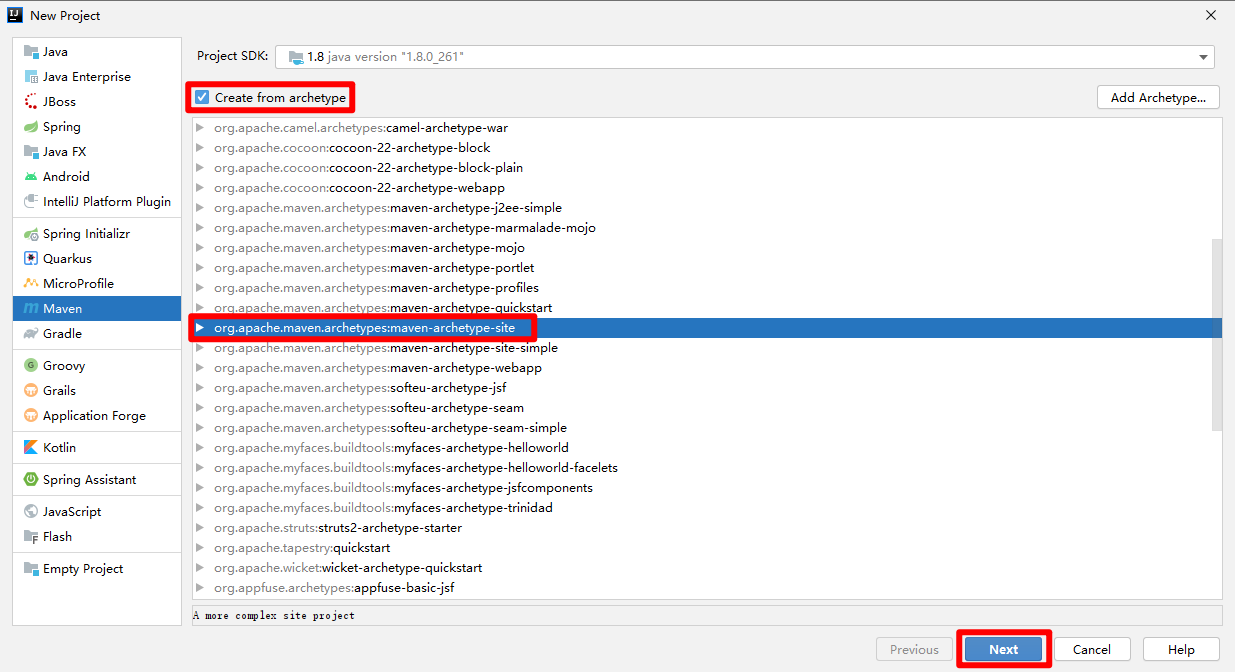This screenshot has width=1235, height=672.
Task: Close the New Project dialog
Action: [x=1210, y=15]
